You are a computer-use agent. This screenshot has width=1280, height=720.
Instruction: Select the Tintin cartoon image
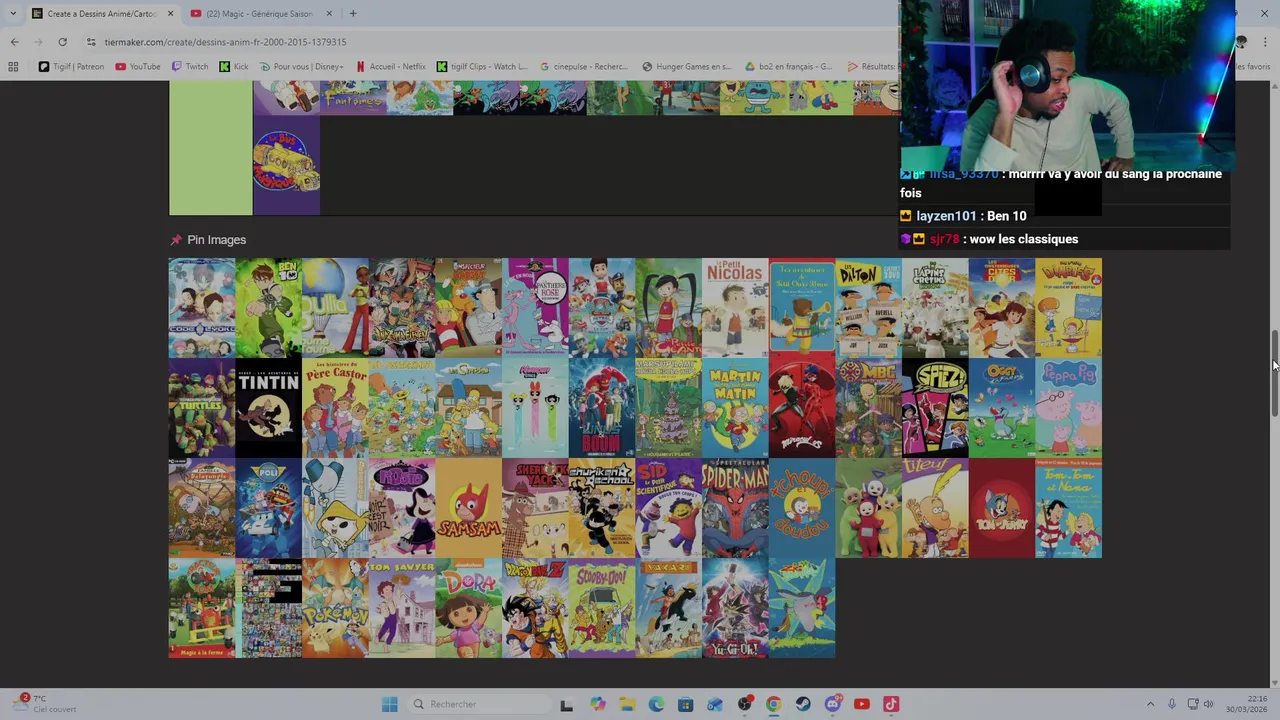point(269,408)
